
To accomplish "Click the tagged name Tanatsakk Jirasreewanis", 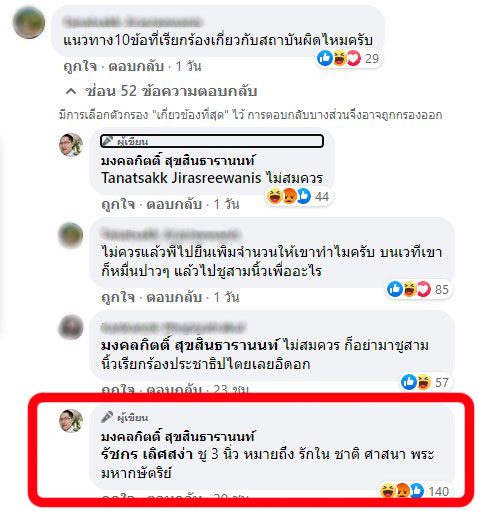I will pyautogui.click(x=181, y=178).
